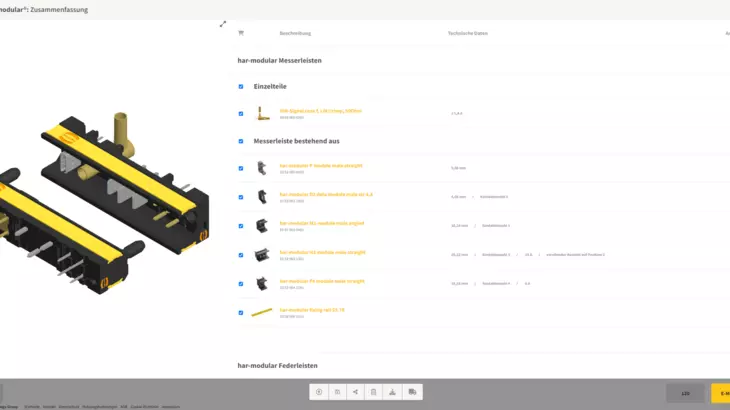The height and width of the screenshot is (410, 730).
Task: Download CAD data via download icon
Action: pyautogui.click(x=392, y=392)
